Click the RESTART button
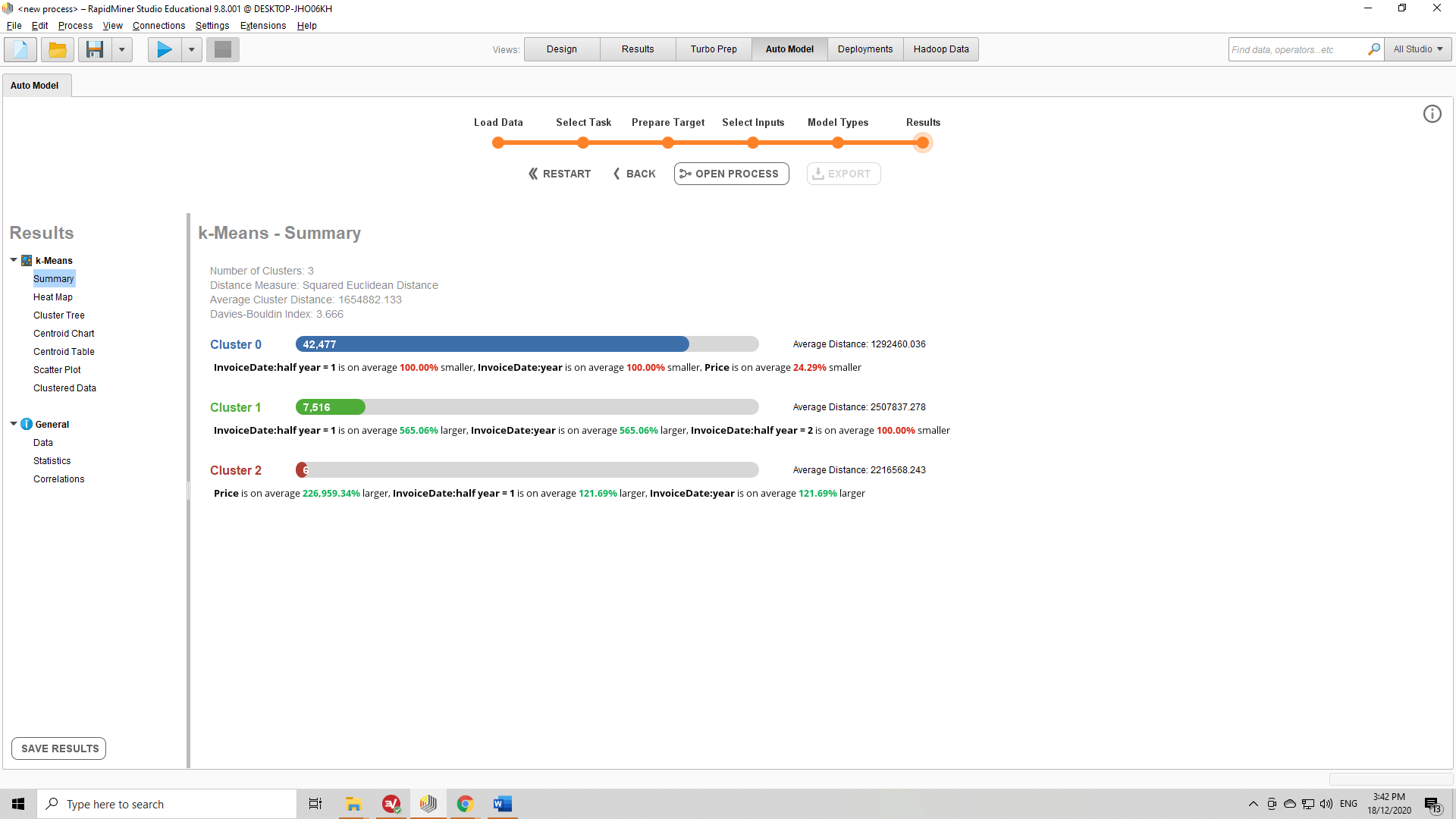 click(560, 174)
